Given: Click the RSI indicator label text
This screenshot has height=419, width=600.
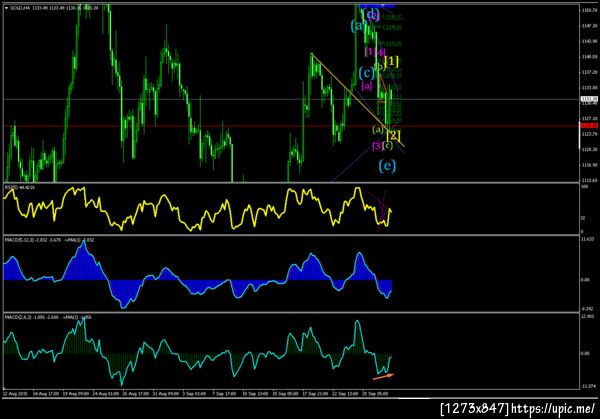Looking at the screenshot, I should pos(20,187).
